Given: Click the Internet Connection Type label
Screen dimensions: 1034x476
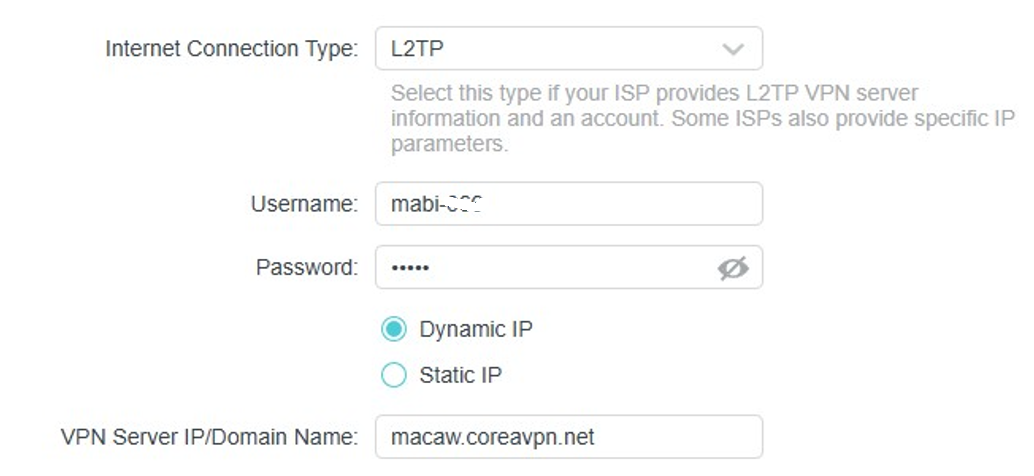Looking at the screenshot, I should (231, 49).
